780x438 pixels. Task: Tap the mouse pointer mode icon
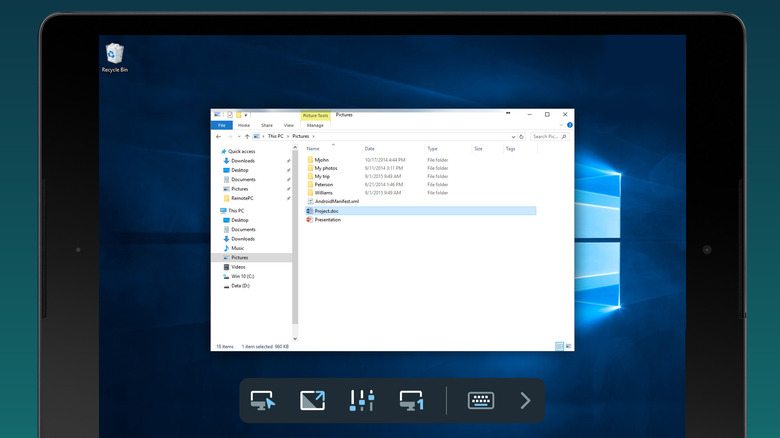tap(263, 401)
